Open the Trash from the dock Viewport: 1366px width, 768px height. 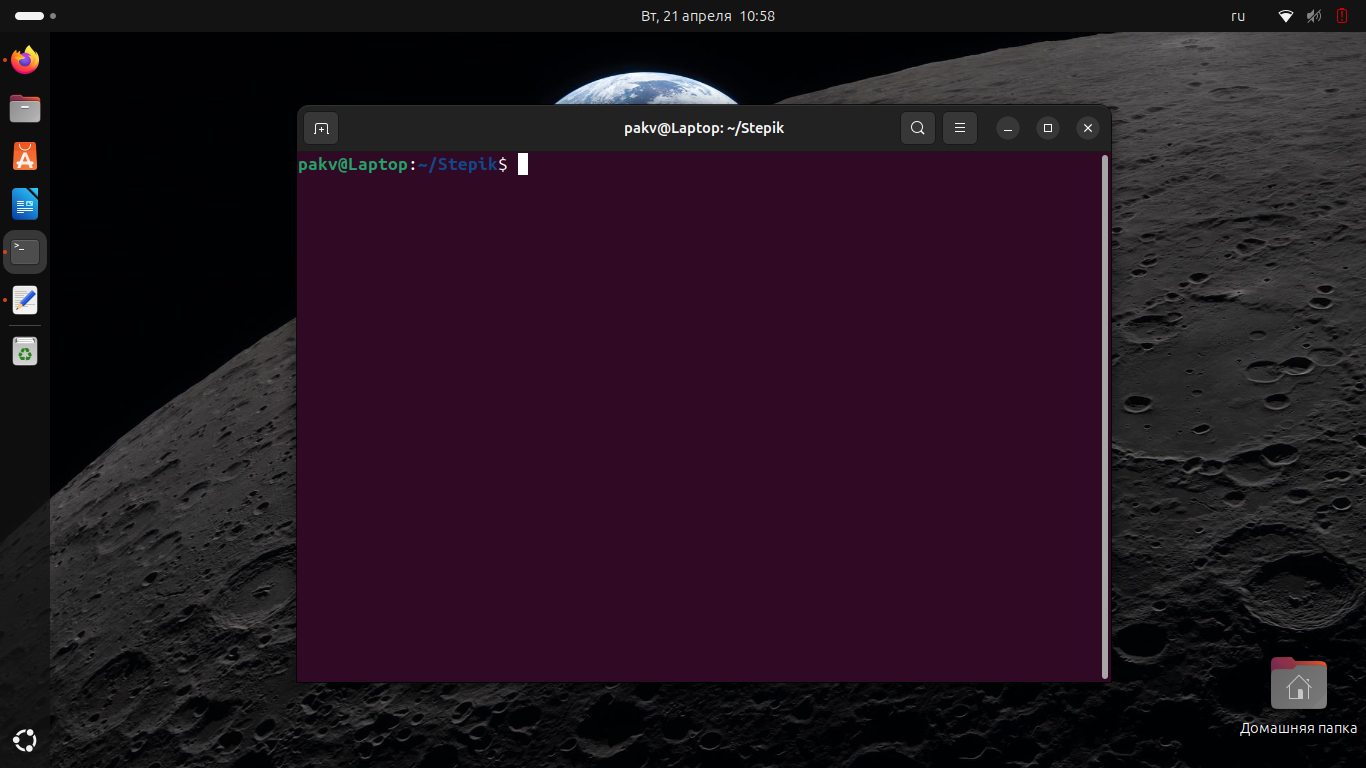[x=25, y=351]
